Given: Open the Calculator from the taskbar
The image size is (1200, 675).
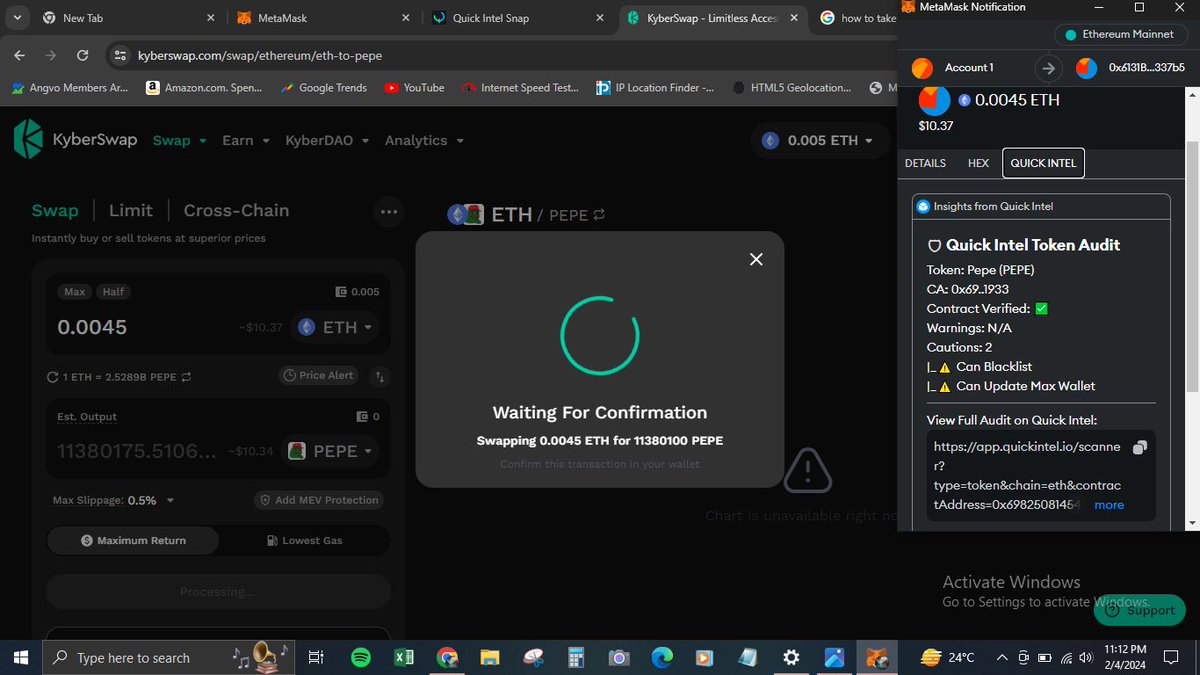Looking at the screenshot, I should tap(575, 657).
